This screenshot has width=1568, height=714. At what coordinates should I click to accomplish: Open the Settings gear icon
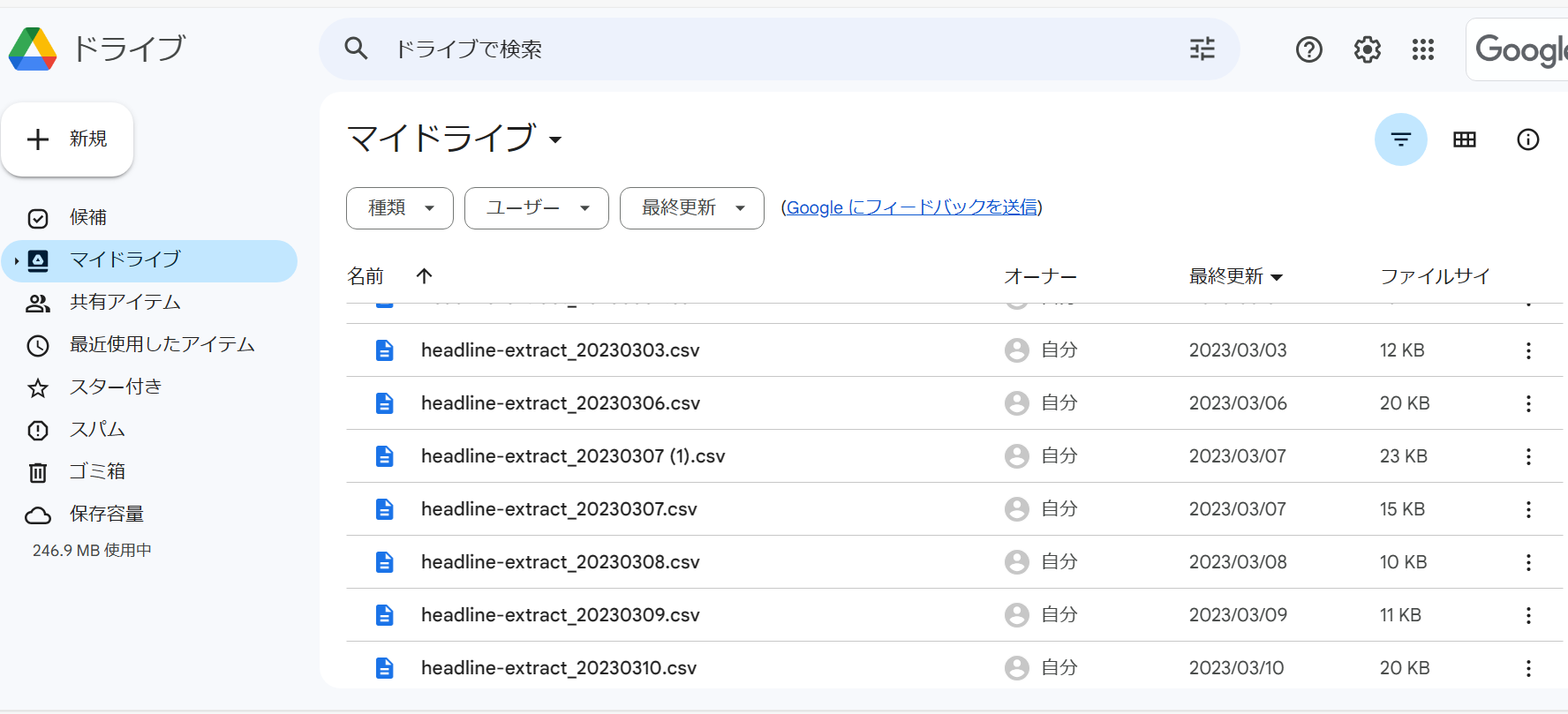[1367, 49]
